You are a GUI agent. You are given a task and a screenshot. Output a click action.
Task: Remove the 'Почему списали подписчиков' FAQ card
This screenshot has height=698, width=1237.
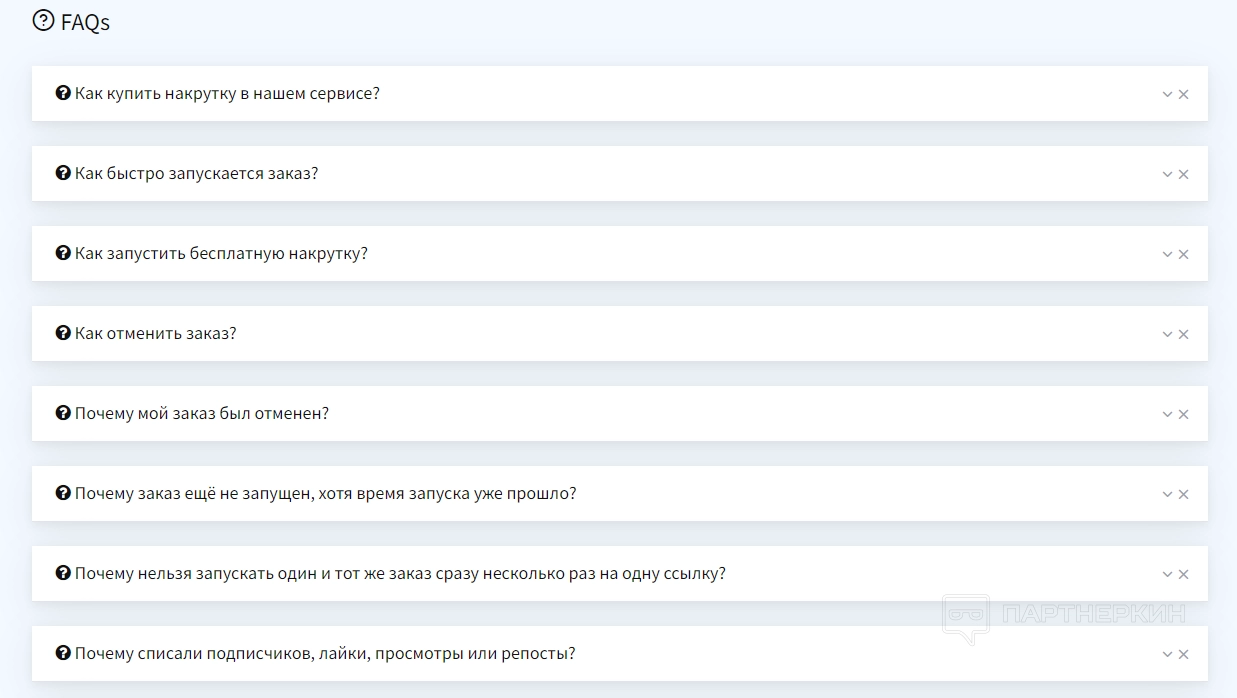click(x=1184, y=654)
